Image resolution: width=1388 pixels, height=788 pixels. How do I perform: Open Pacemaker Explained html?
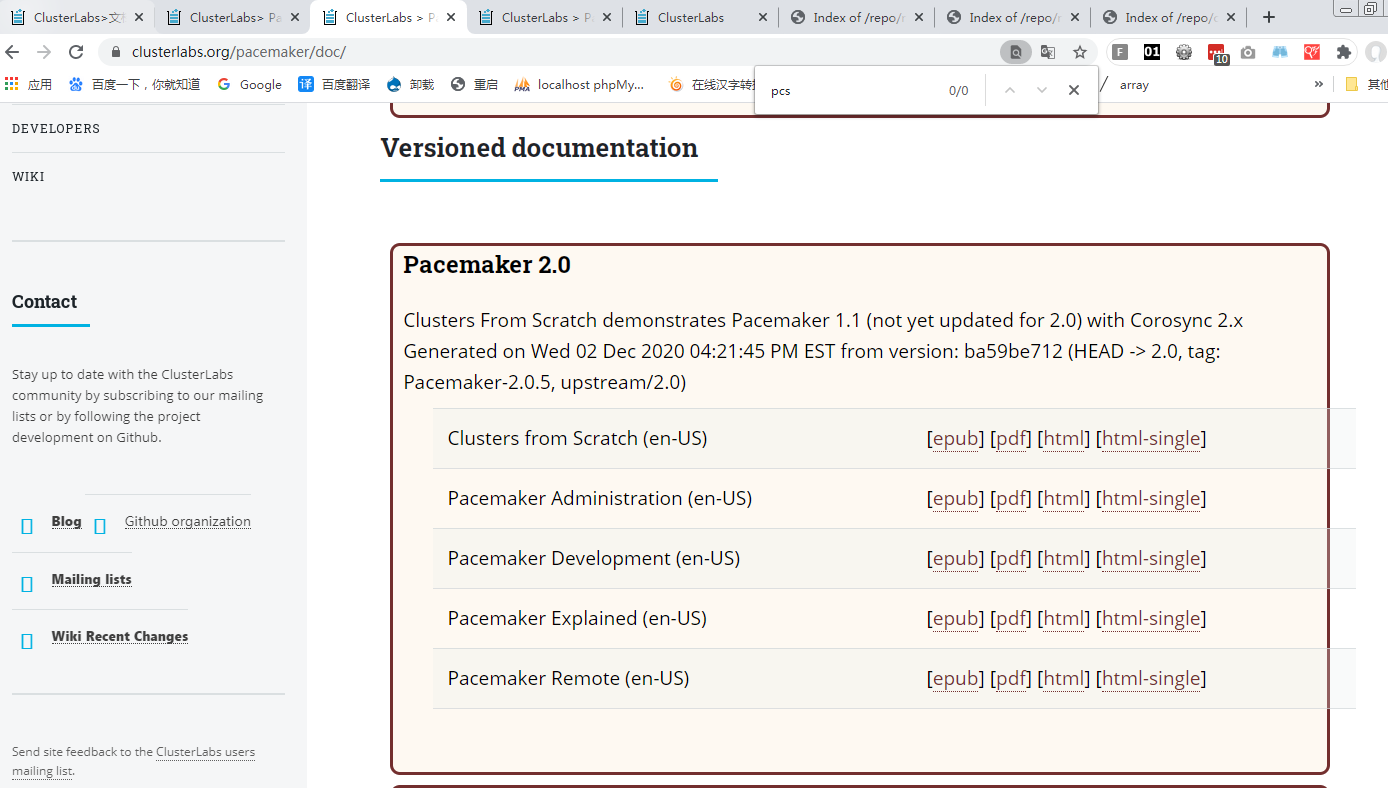pos(1064,618)
